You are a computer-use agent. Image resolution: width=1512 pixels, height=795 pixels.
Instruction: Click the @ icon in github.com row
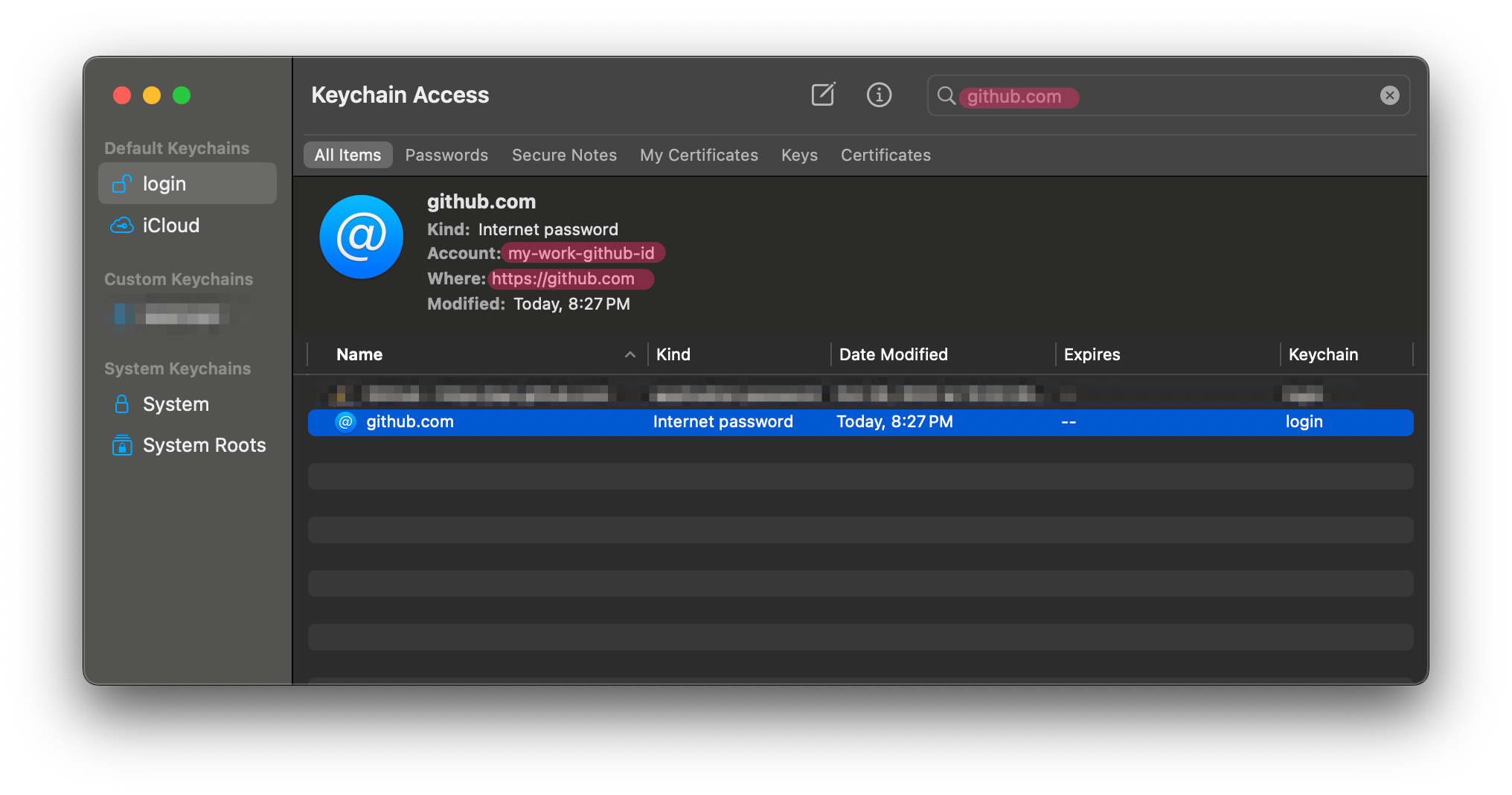click(x=345, y=422)
